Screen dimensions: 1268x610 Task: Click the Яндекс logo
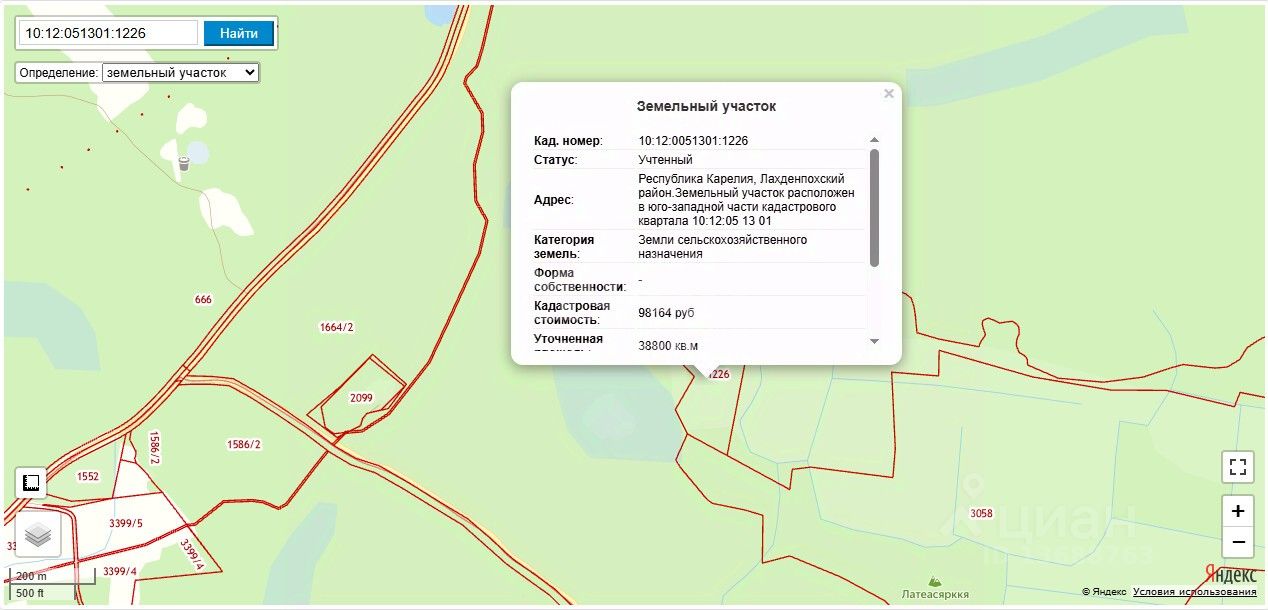(1230, 575)
